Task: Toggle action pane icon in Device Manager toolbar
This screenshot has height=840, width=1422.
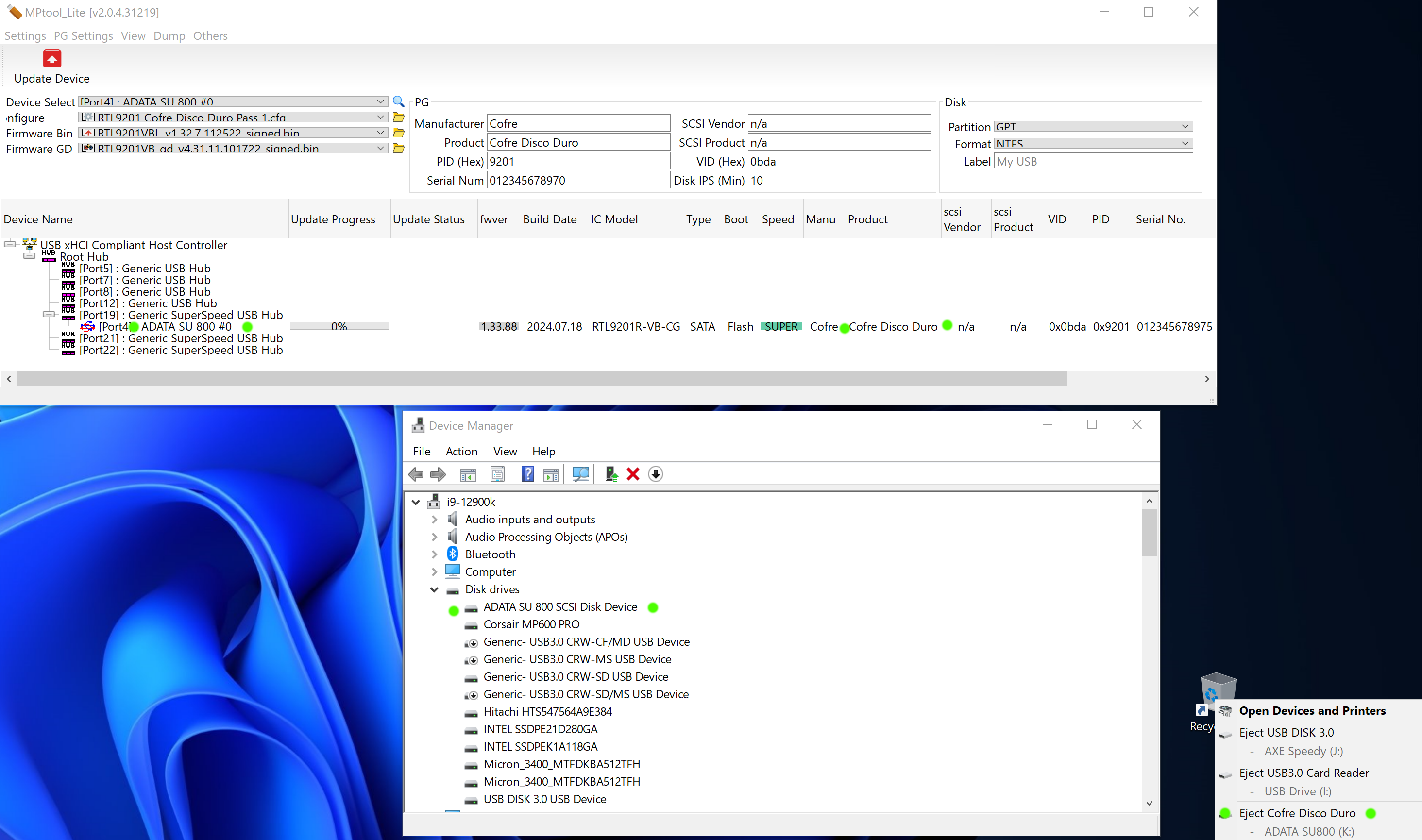Action: click(x=550, y=474)
